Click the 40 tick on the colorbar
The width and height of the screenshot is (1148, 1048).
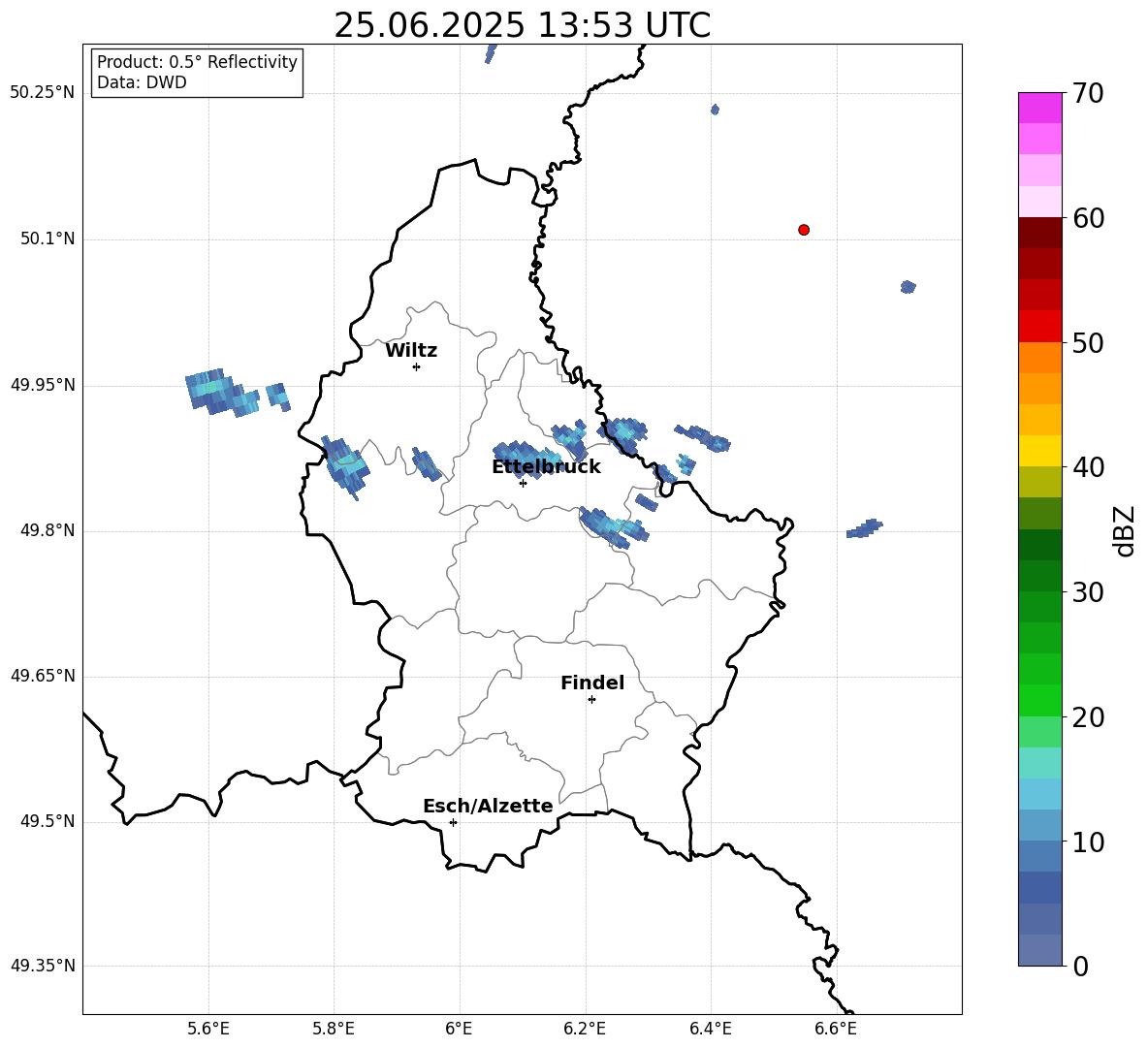pos(1088,467)
